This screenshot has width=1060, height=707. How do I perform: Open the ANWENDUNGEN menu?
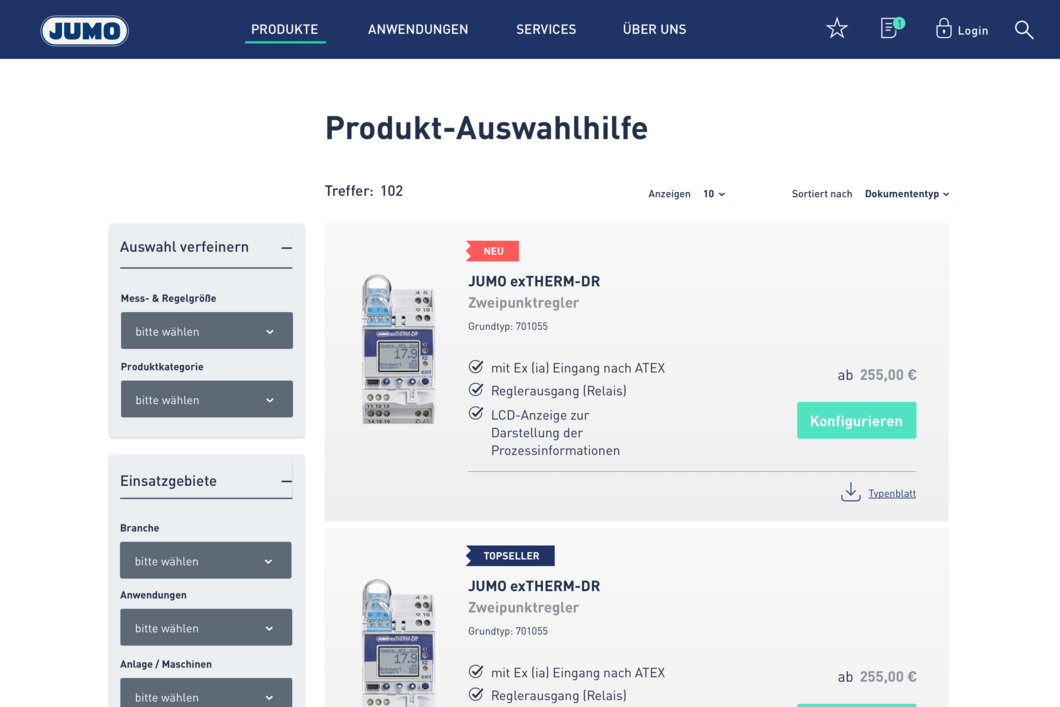[x=418, y=30]
